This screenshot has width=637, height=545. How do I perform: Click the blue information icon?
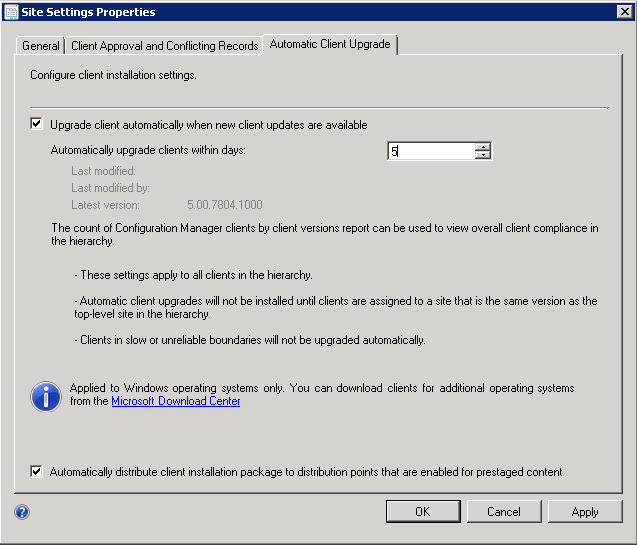click(x=46, y=396)
